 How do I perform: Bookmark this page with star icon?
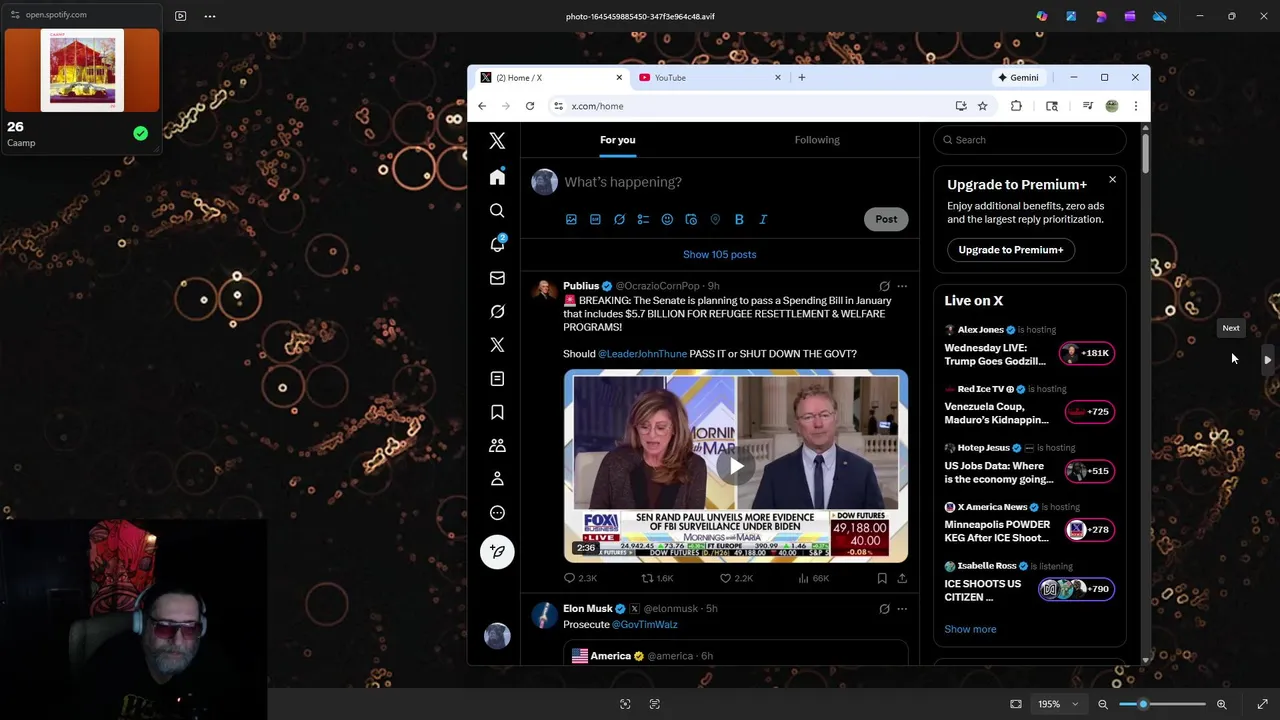click(x=983, y=106)
